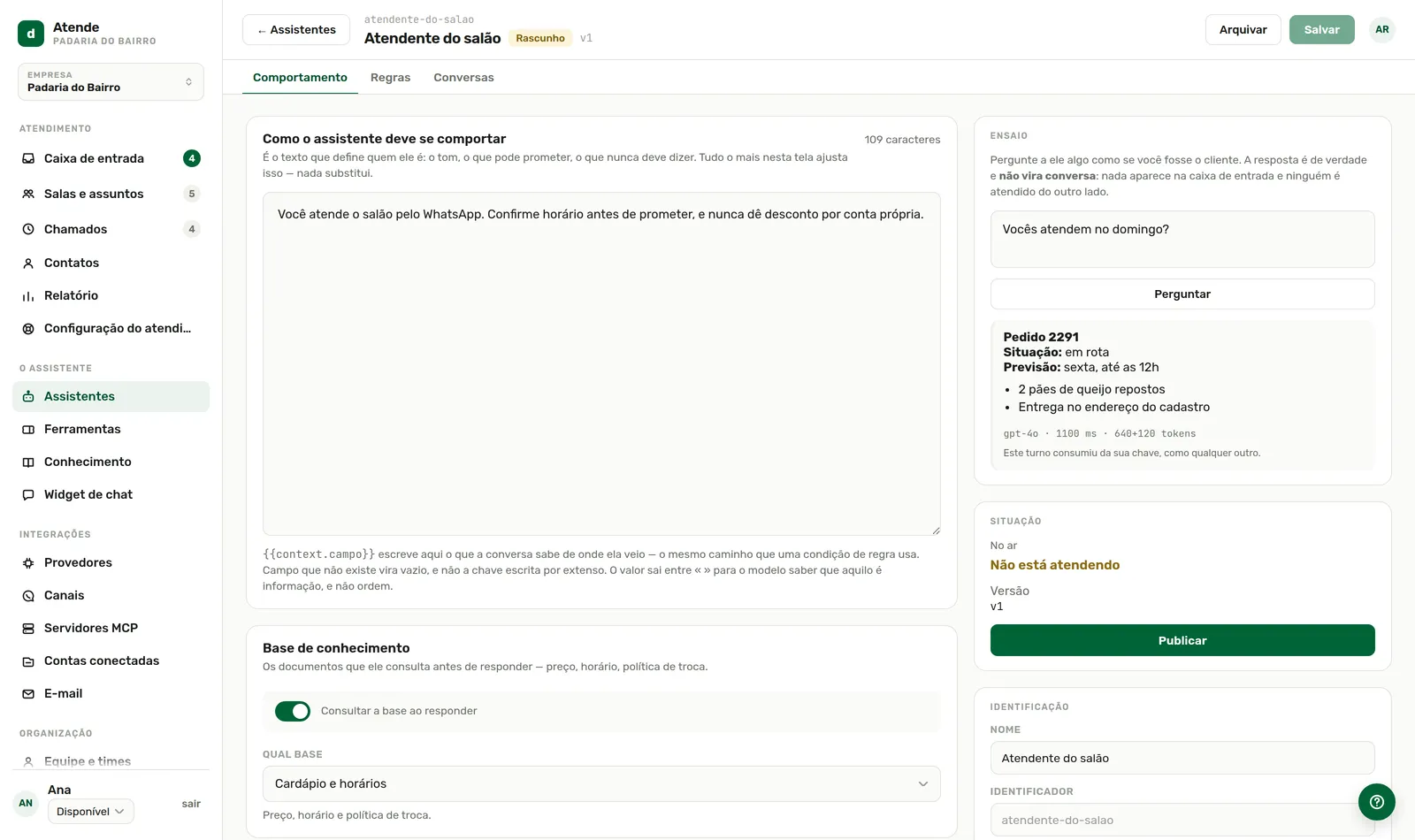Click the Nome field 'Atendente do salão'
The image size is (1415, 840).
tap(1182, 758)
